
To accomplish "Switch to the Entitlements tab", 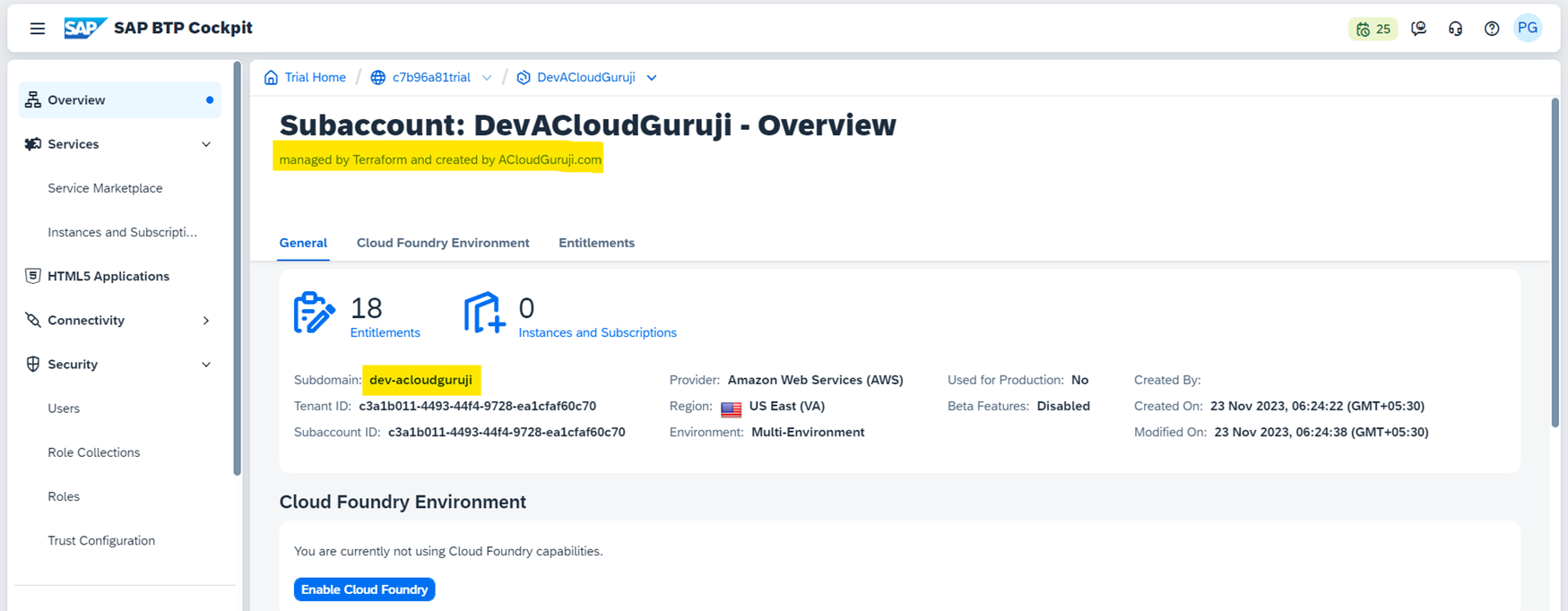I will click(596, 243).
